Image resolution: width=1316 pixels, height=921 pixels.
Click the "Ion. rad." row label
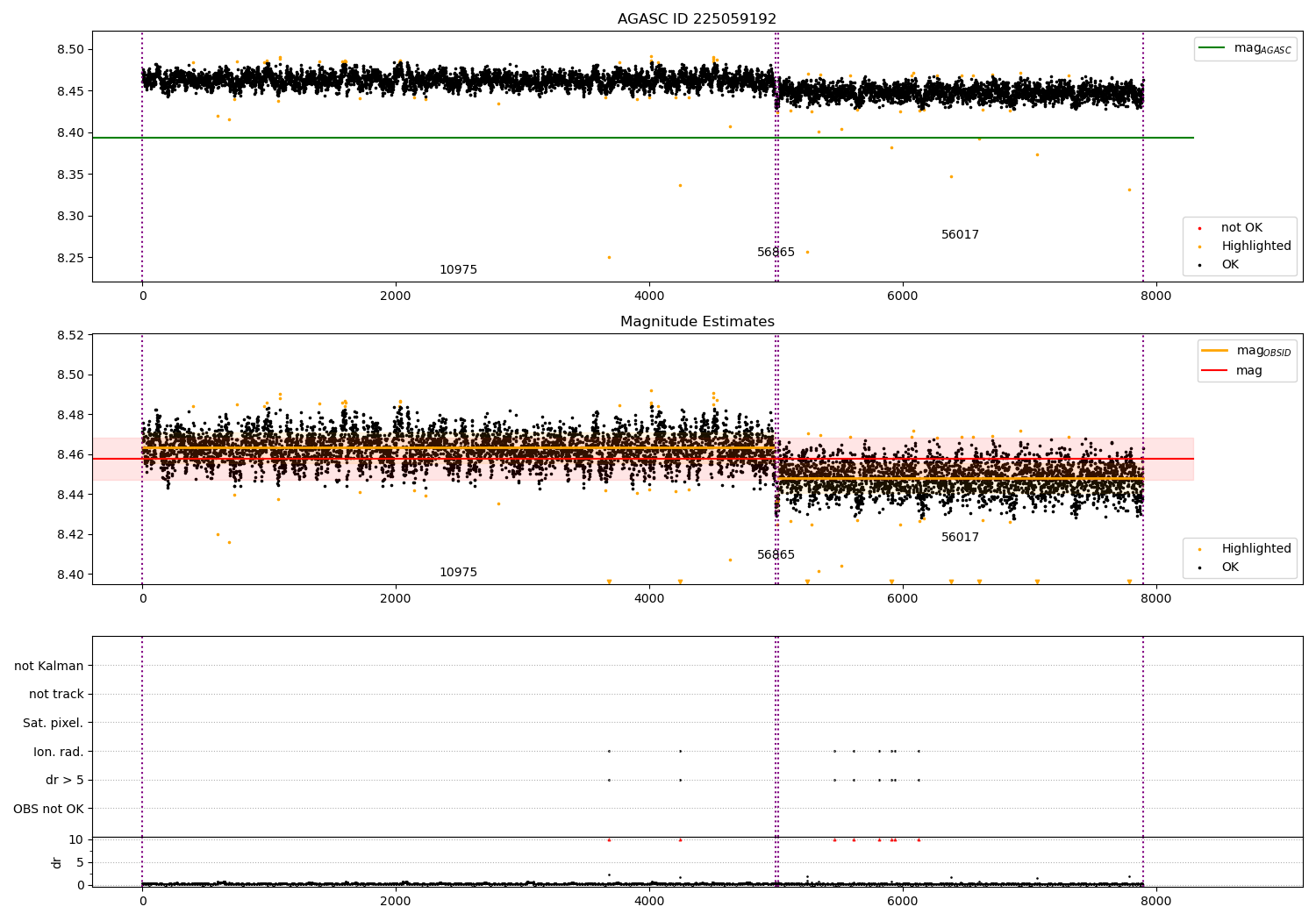tap(59, 752)
